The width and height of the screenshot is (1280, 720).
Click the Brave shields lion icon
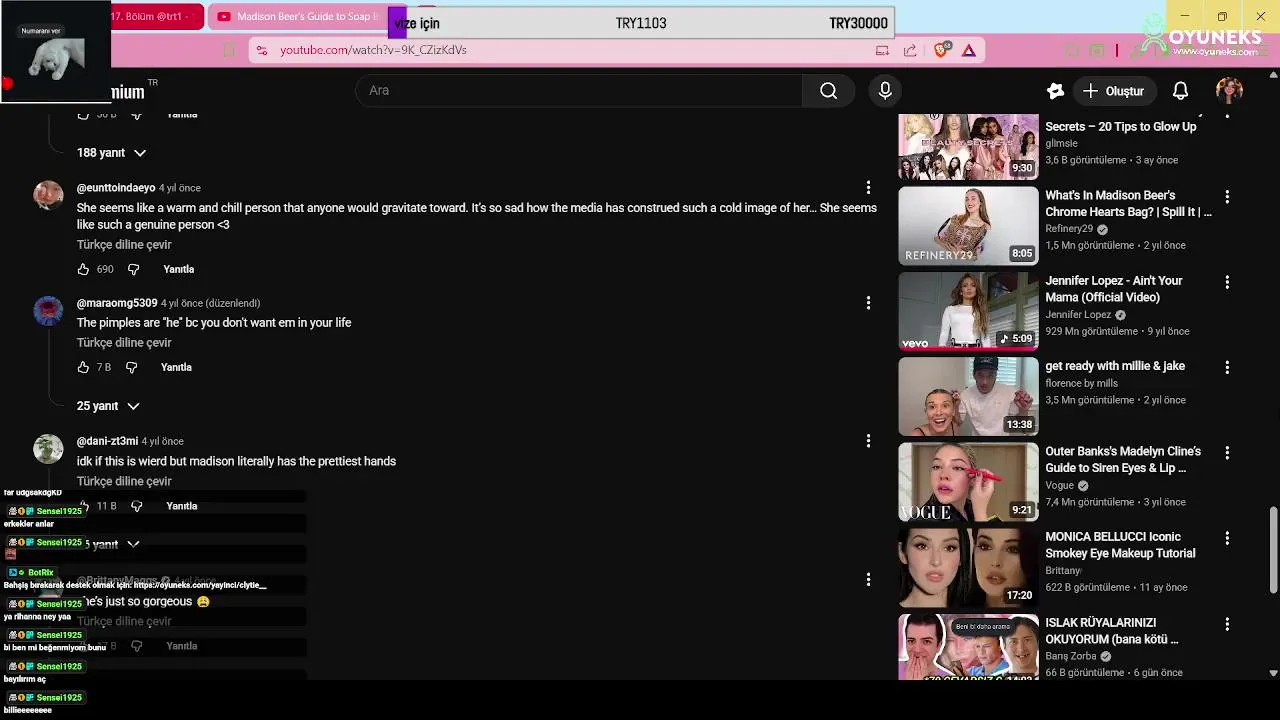pyautogui.click(x=941, y=50)
